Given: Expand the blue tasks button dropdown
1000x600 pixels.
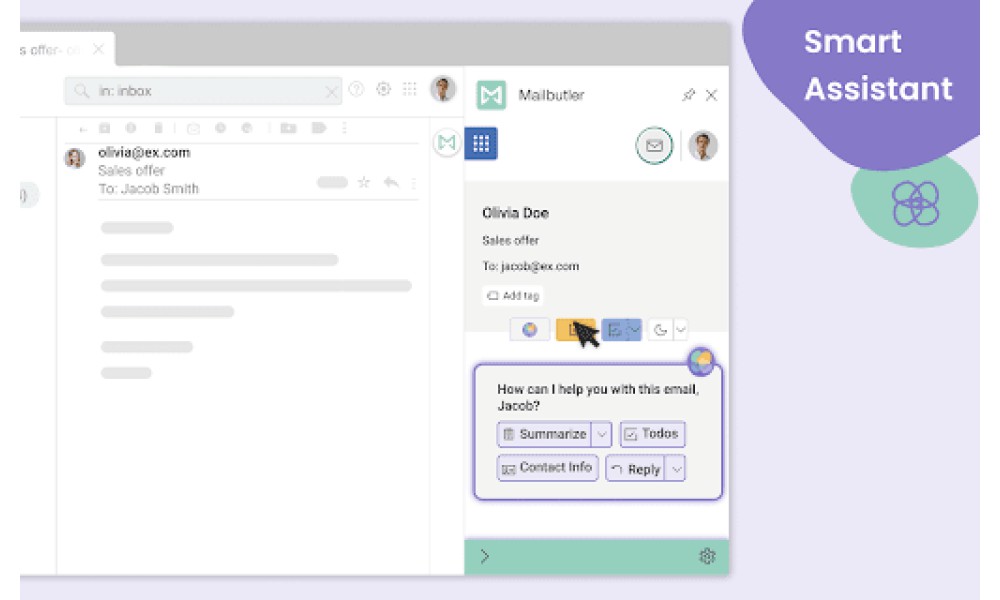Looking at the screenshot, I should pyautogui.click(x=634, y=330).
